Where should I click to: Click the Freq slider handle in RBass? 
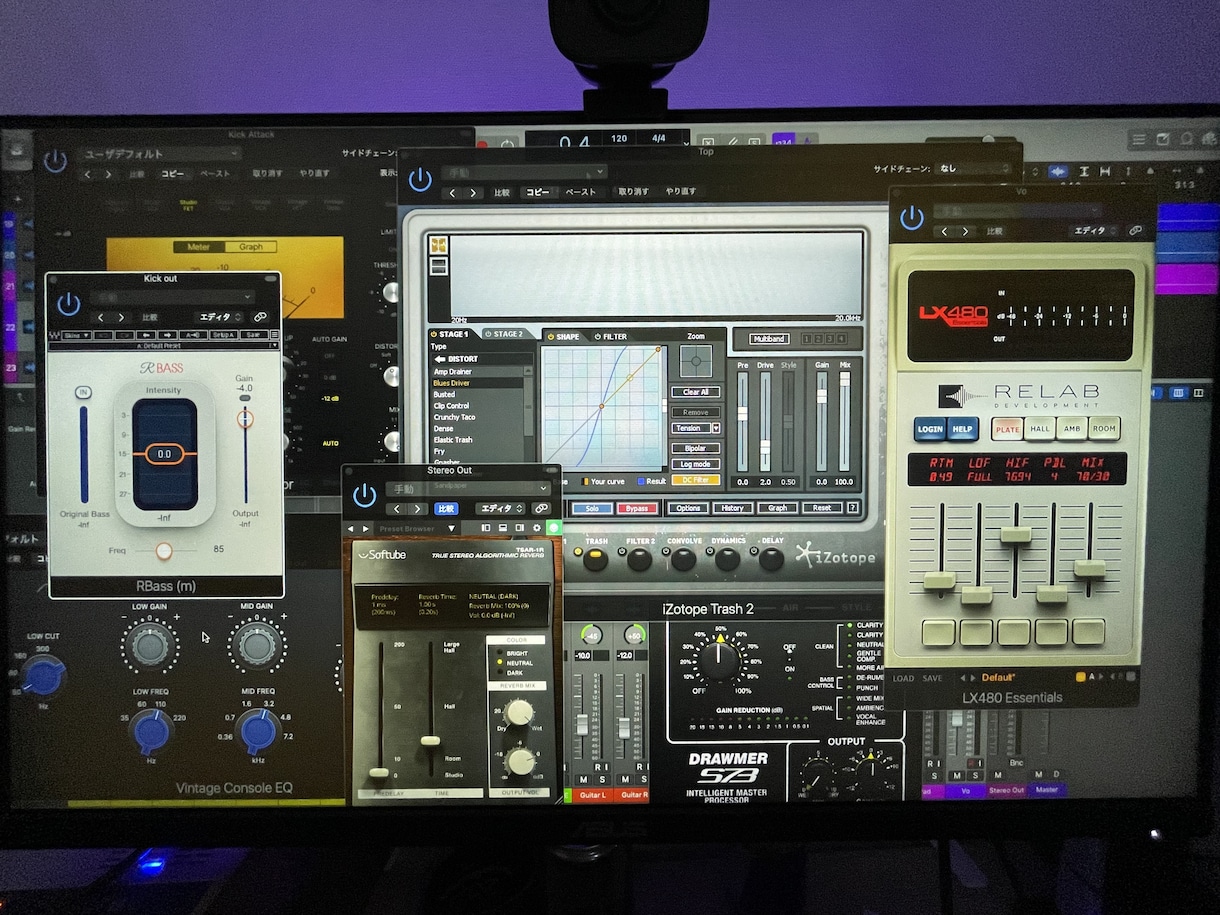click(164, 550)
